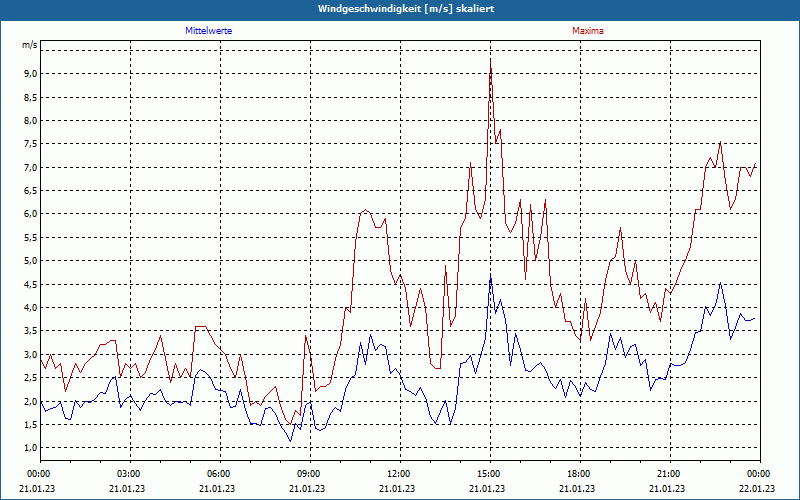Click the '8,5' y-axis label
The width and height of the screenshot is (800, 500).
pos(31,97)
